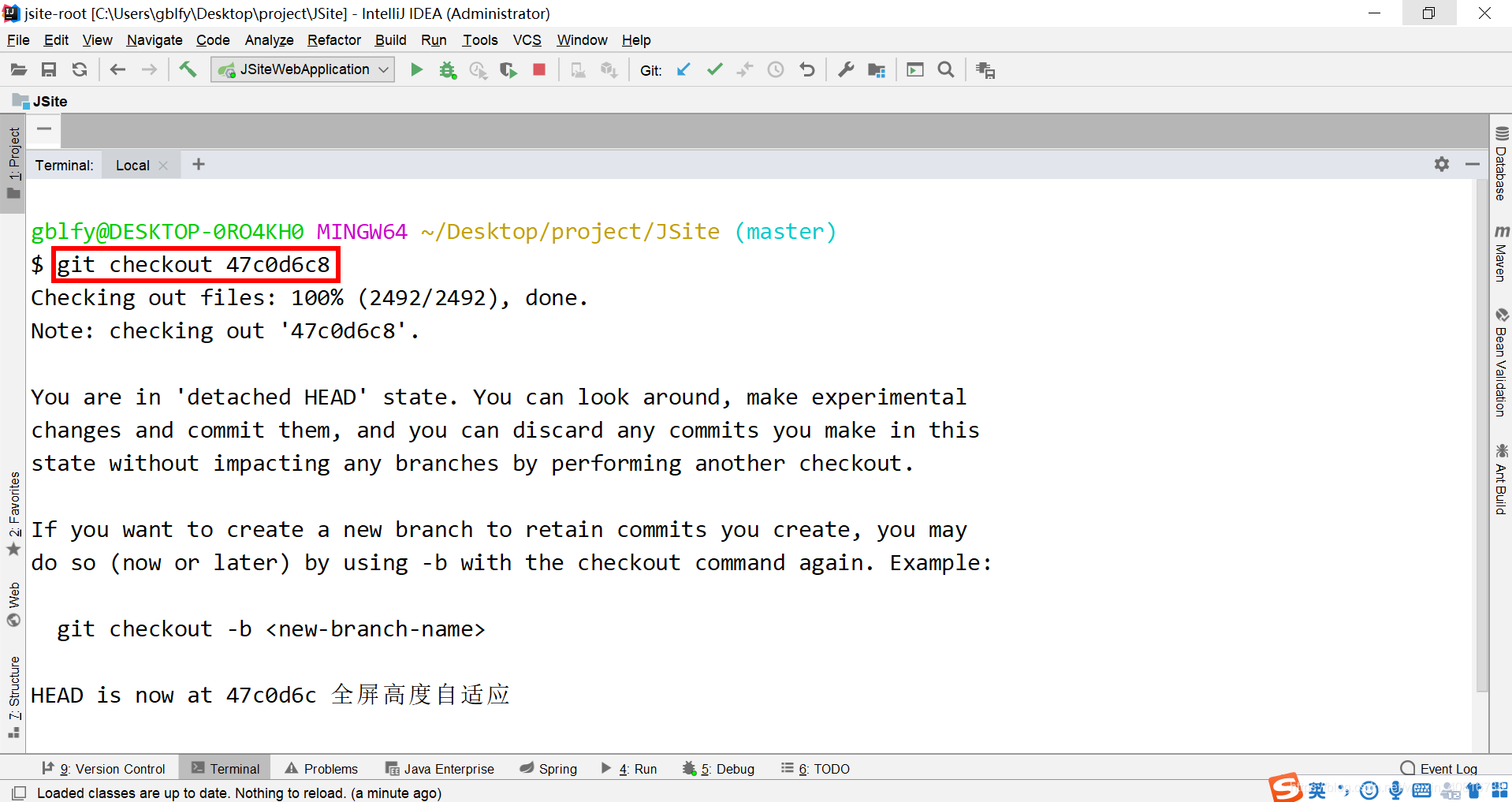Click the Git Show History clock icon
1512x802 pixels.
coord(776,70)
